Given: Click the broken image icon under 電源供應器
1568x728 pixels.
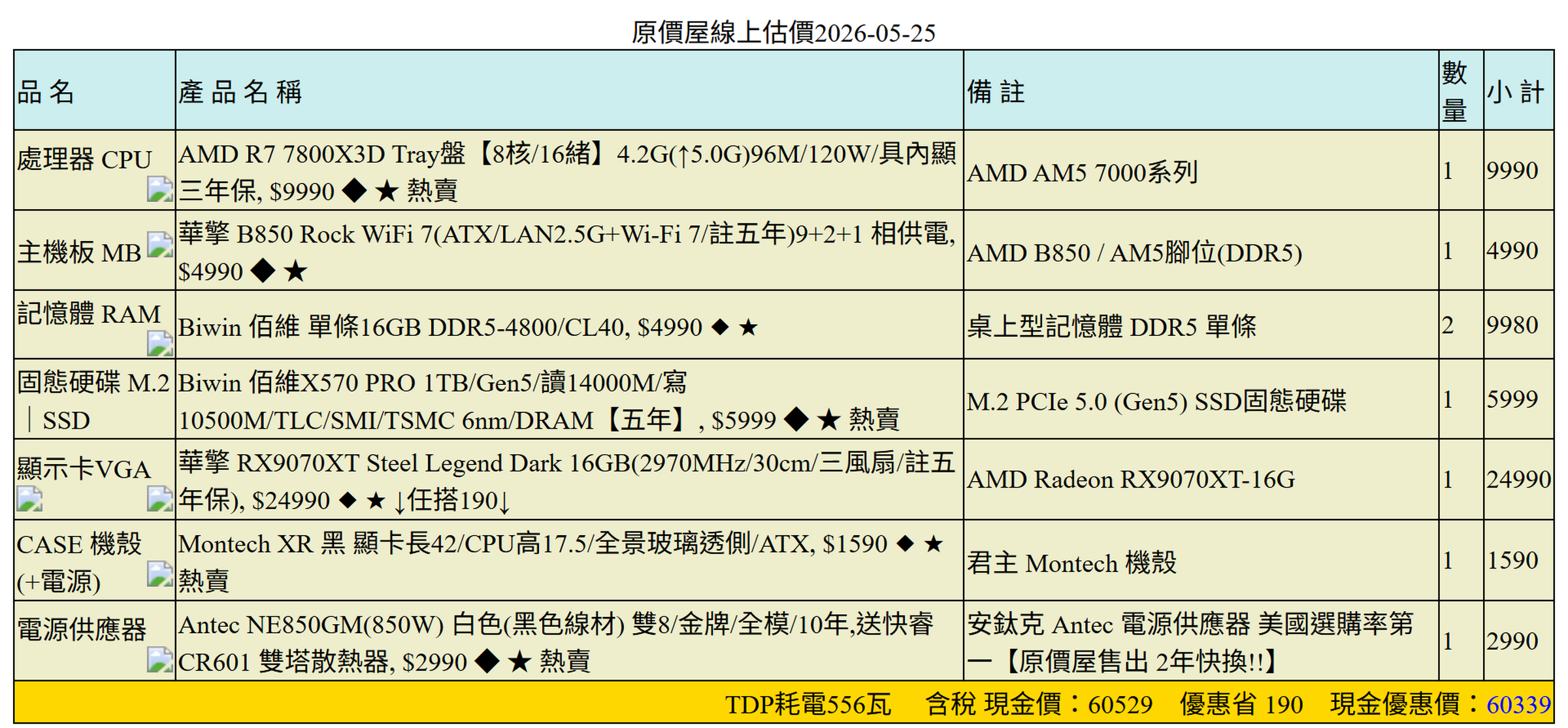Looking at the screenshot, I should coord(160,659).
